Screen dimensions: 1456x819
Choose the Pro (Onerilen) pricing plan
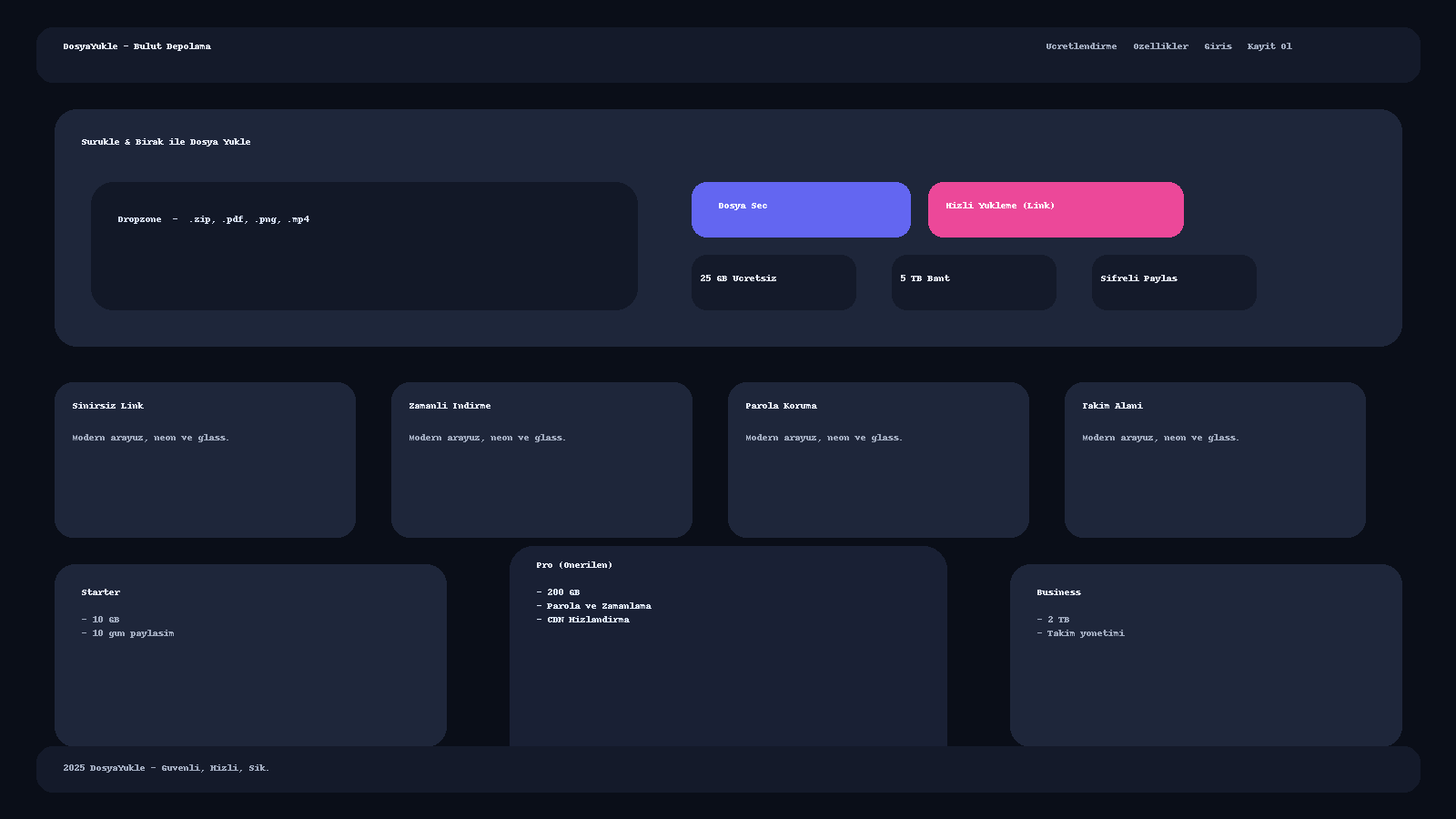click(728, 646)
